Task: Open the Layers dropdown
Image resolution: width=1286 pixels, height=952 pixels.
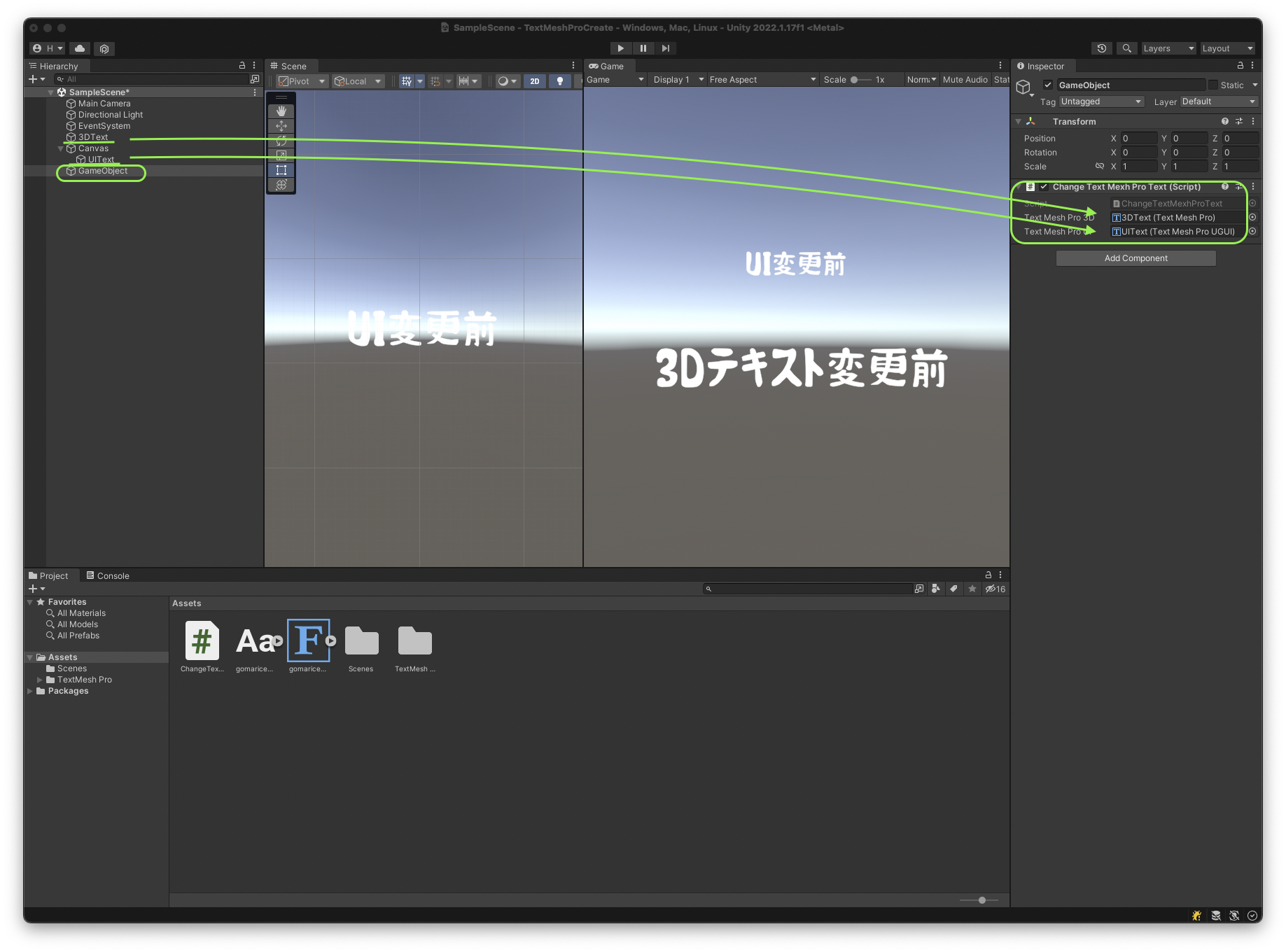Action: (x=1168, y=48)
